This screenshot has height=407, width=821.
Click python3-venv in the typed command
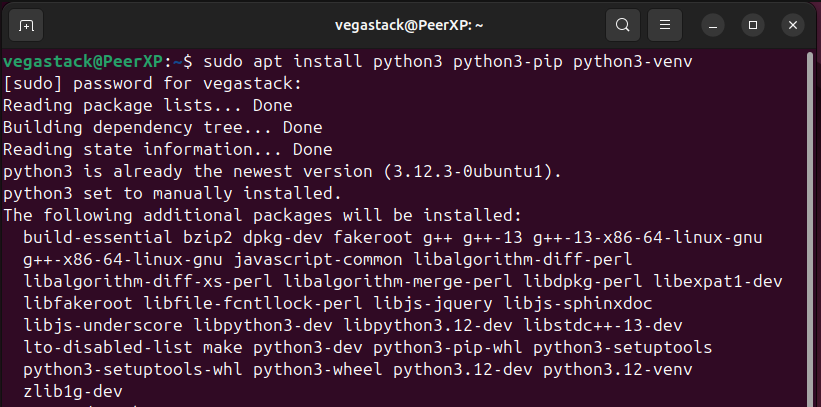(x=633, y=62)
